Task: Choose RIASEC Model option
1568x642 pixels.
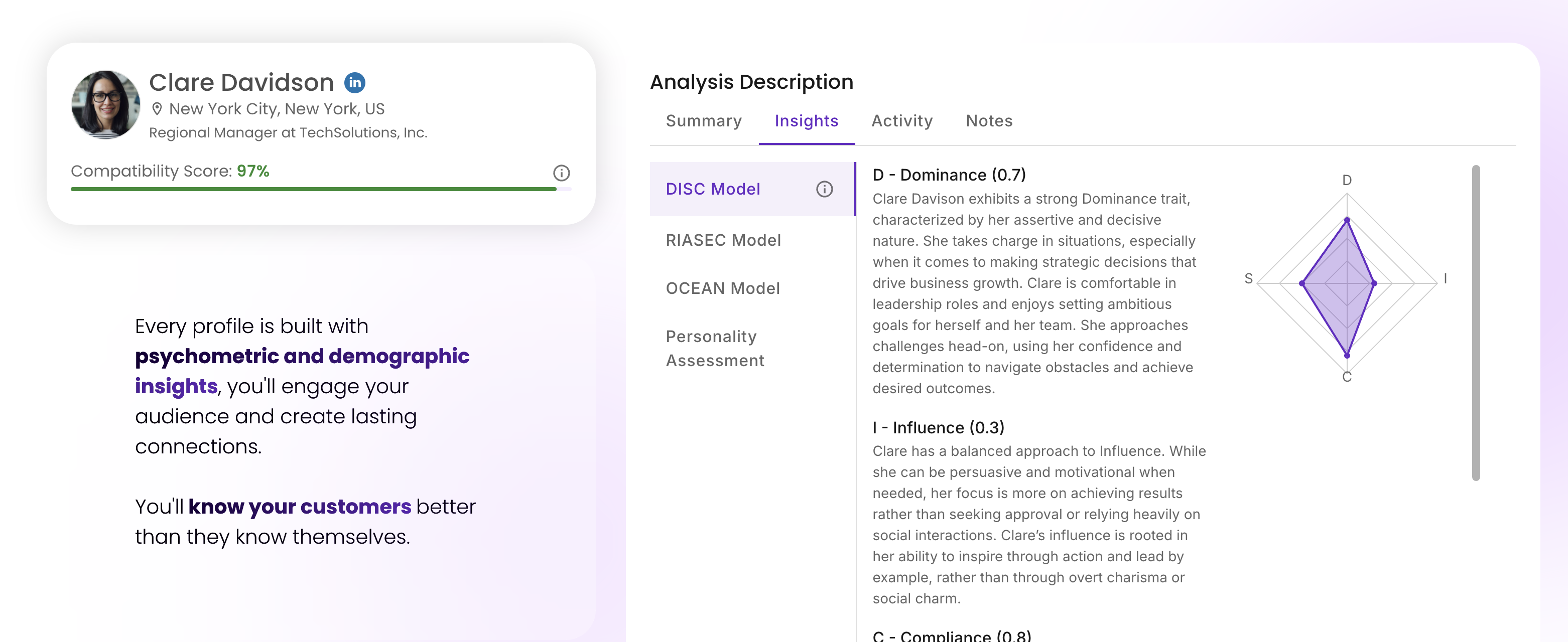Action: pyautogui.click(x=723, y=240)
